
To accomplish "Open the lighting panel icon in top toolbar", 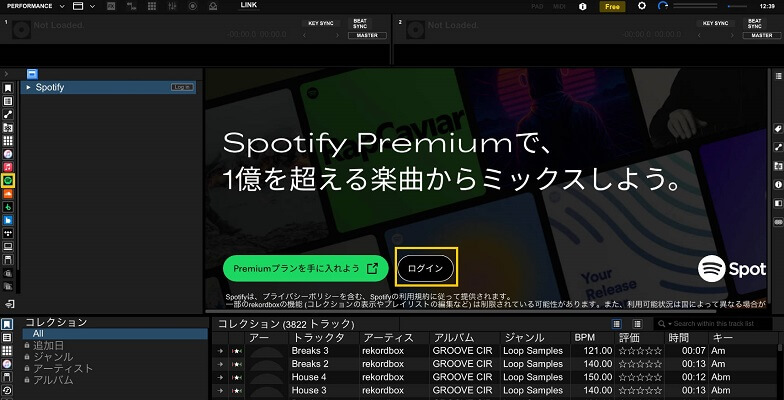I will pos(213,6).
